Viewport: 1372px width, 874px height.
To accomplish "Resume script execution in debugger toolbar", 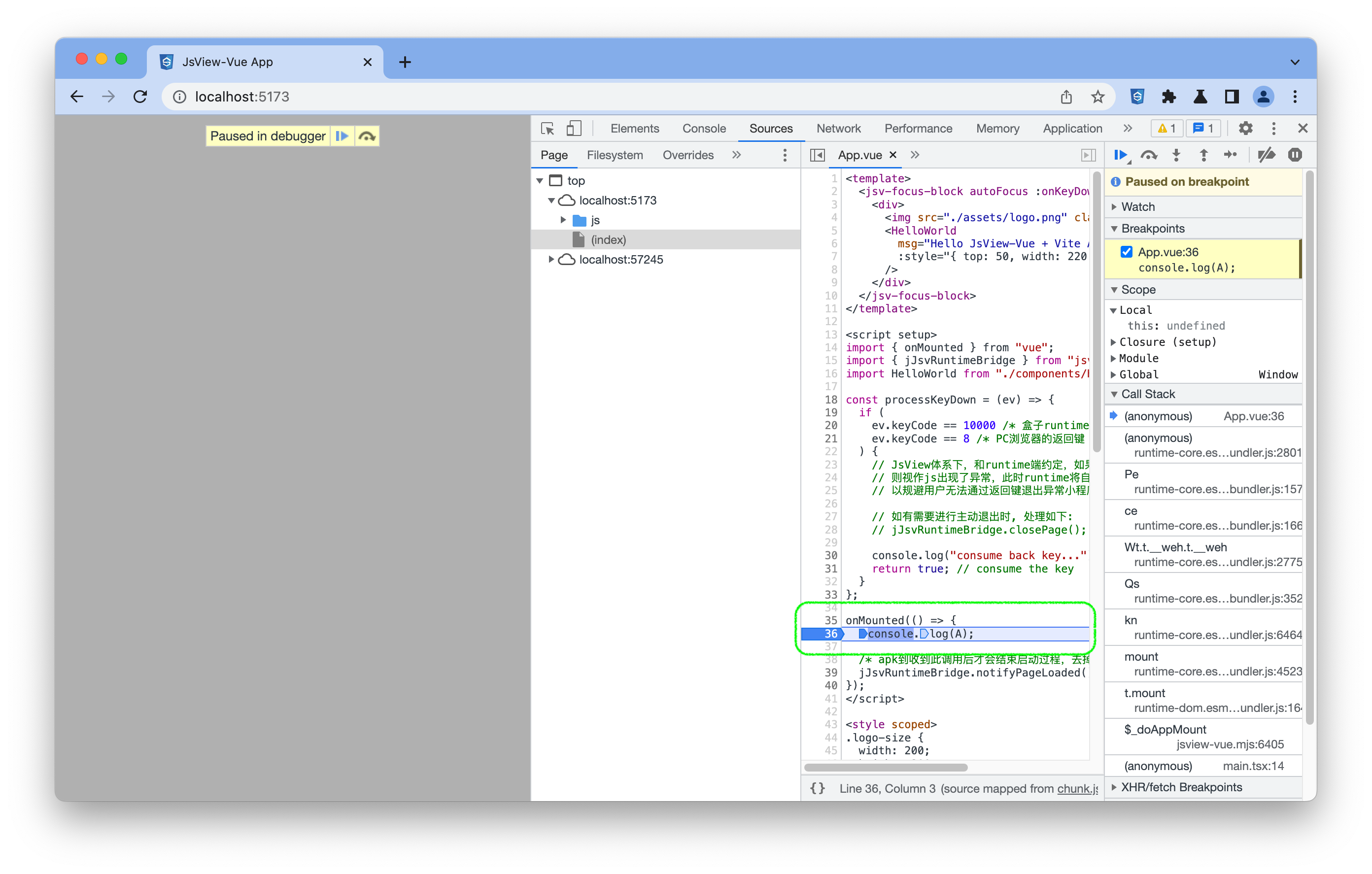I will tap(1120, 155).
